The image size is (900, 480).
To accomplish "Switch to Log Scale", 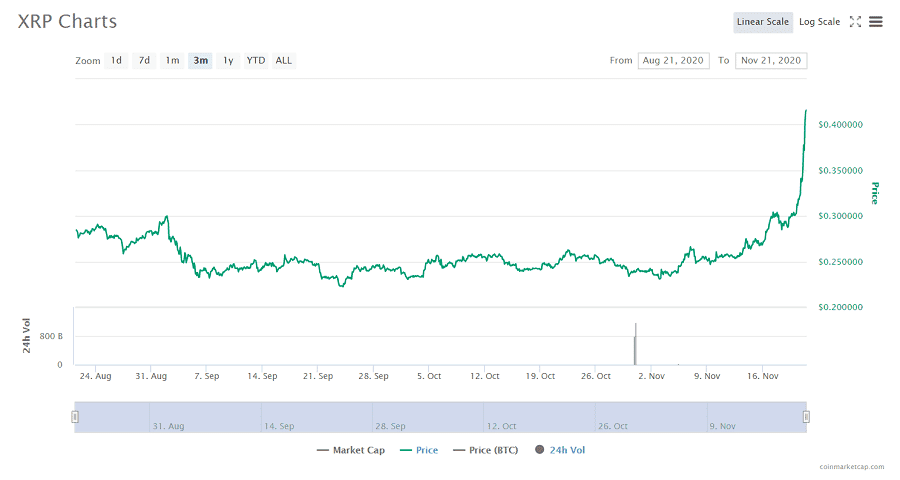I will (x=819, y=22).
